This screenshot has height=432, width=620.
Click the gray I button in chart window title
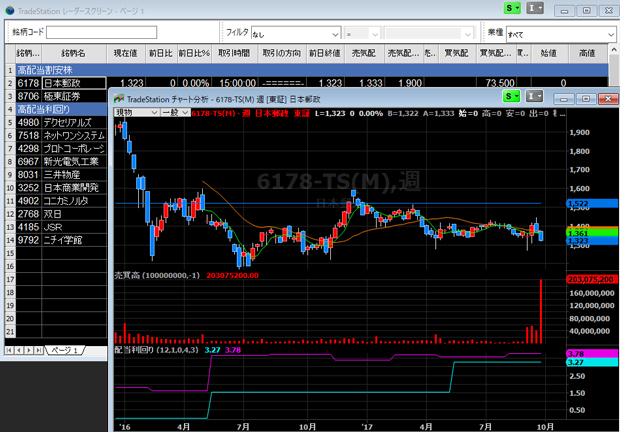pyautogui.click(x=535, y=96)
